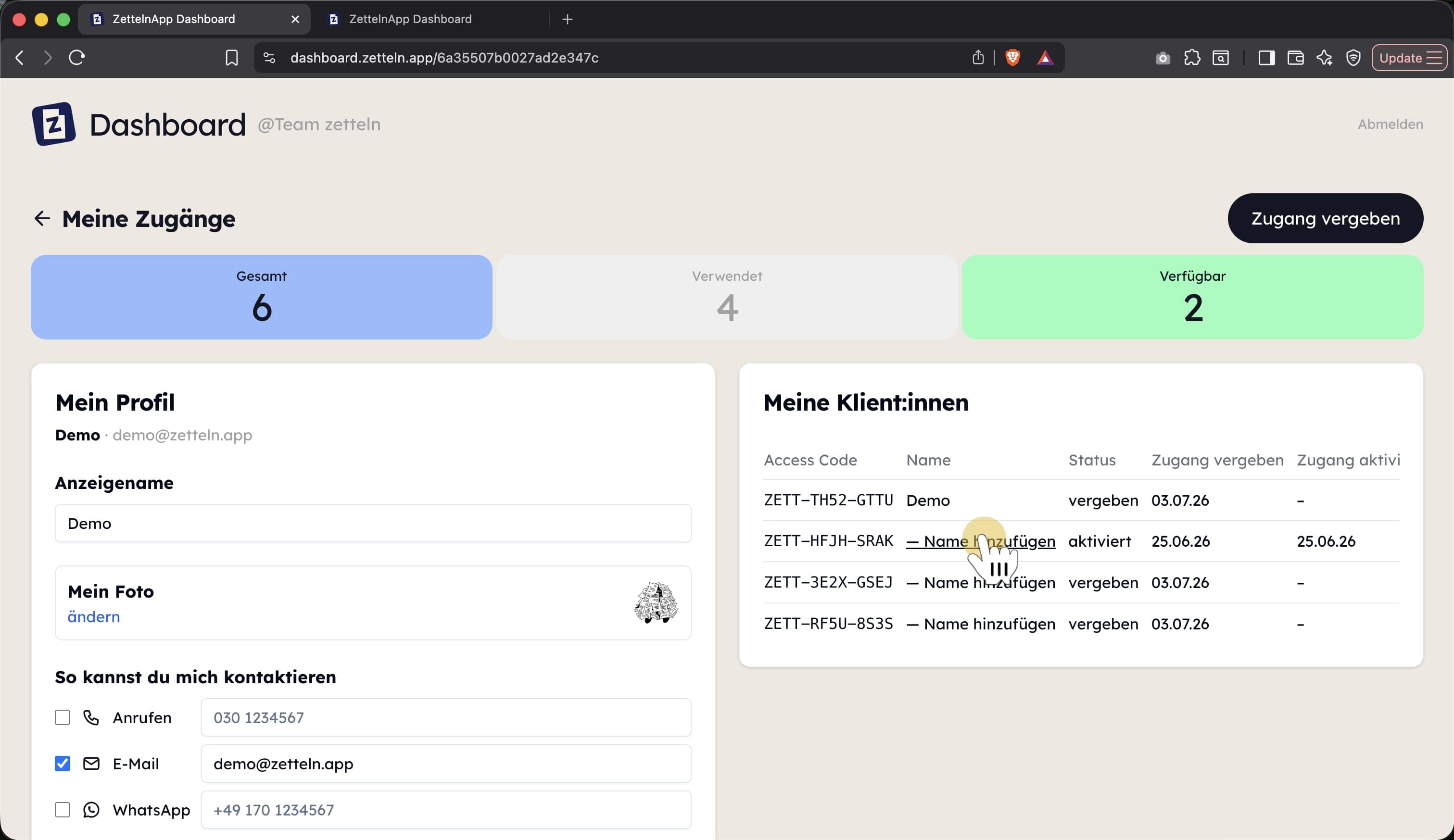The image size is (1454, 840).
Task: Click browser back navigation arrow
Action: tap(20, 58)
